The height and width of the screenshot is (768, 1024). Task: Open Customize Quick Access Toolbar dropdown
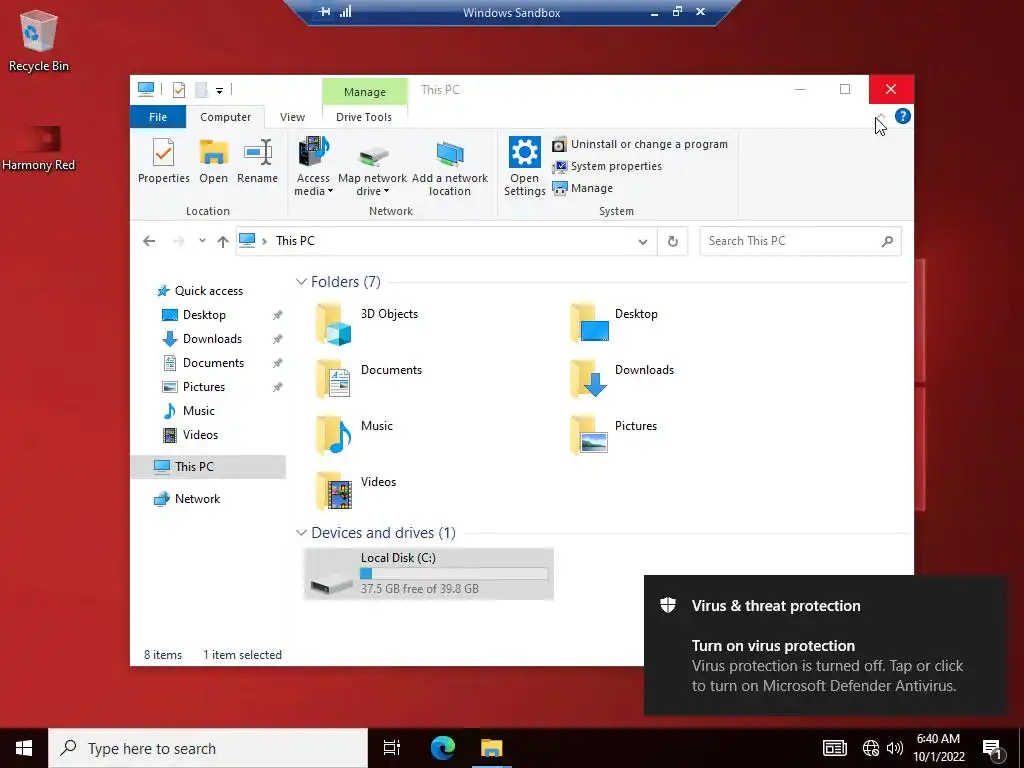(219, 90)
